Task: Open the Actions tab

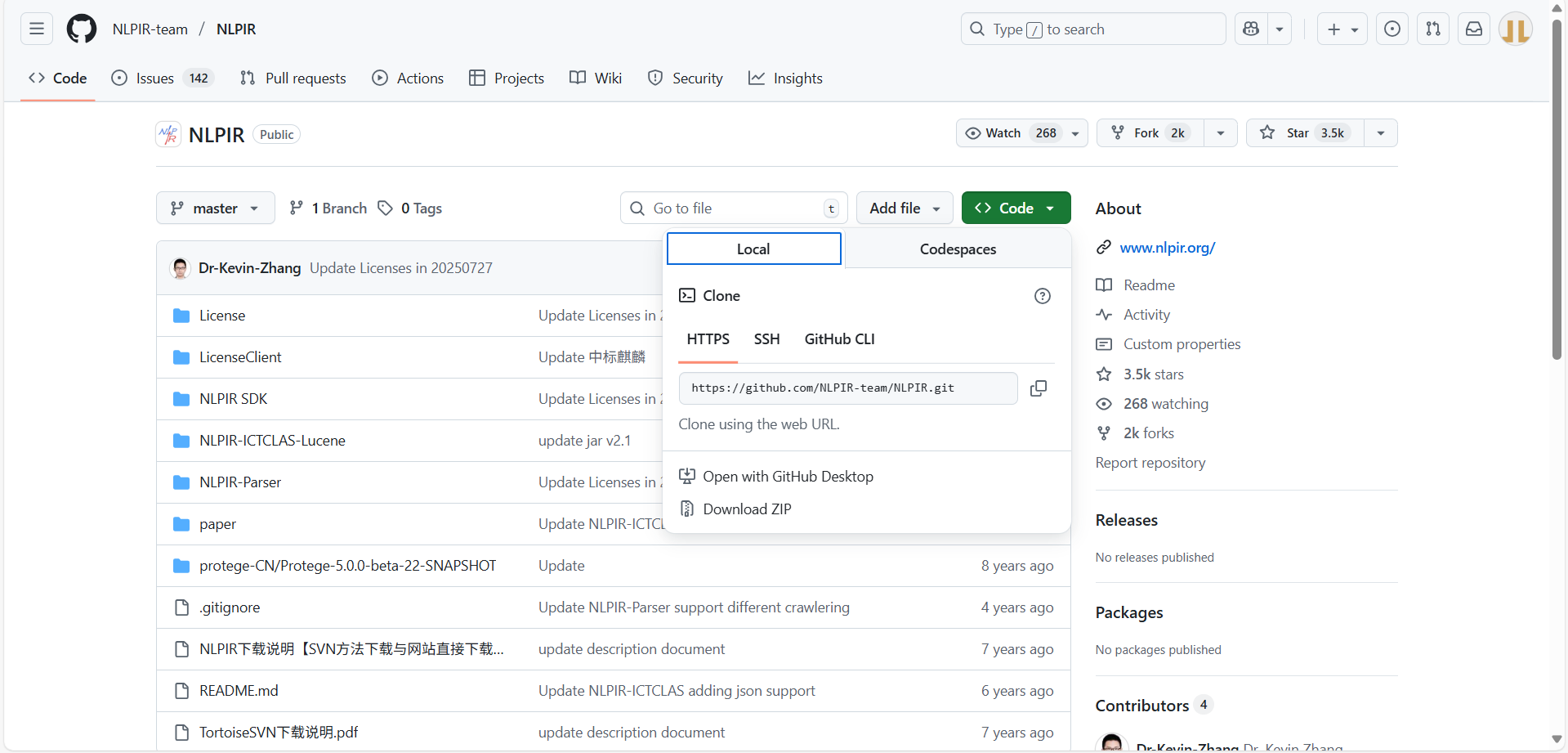Action: coord(408,78)
